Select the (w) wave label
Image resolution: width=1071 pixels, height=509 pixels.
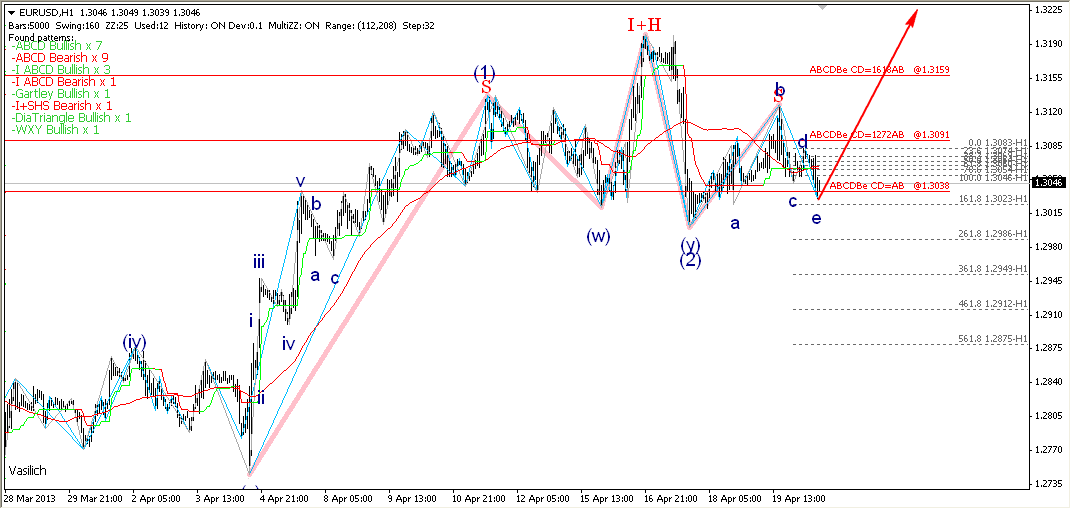[x=598, y=237]
